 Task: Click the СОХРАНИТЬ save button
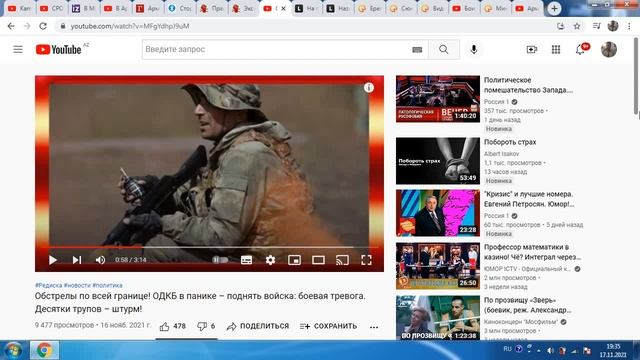click(329, 326)
